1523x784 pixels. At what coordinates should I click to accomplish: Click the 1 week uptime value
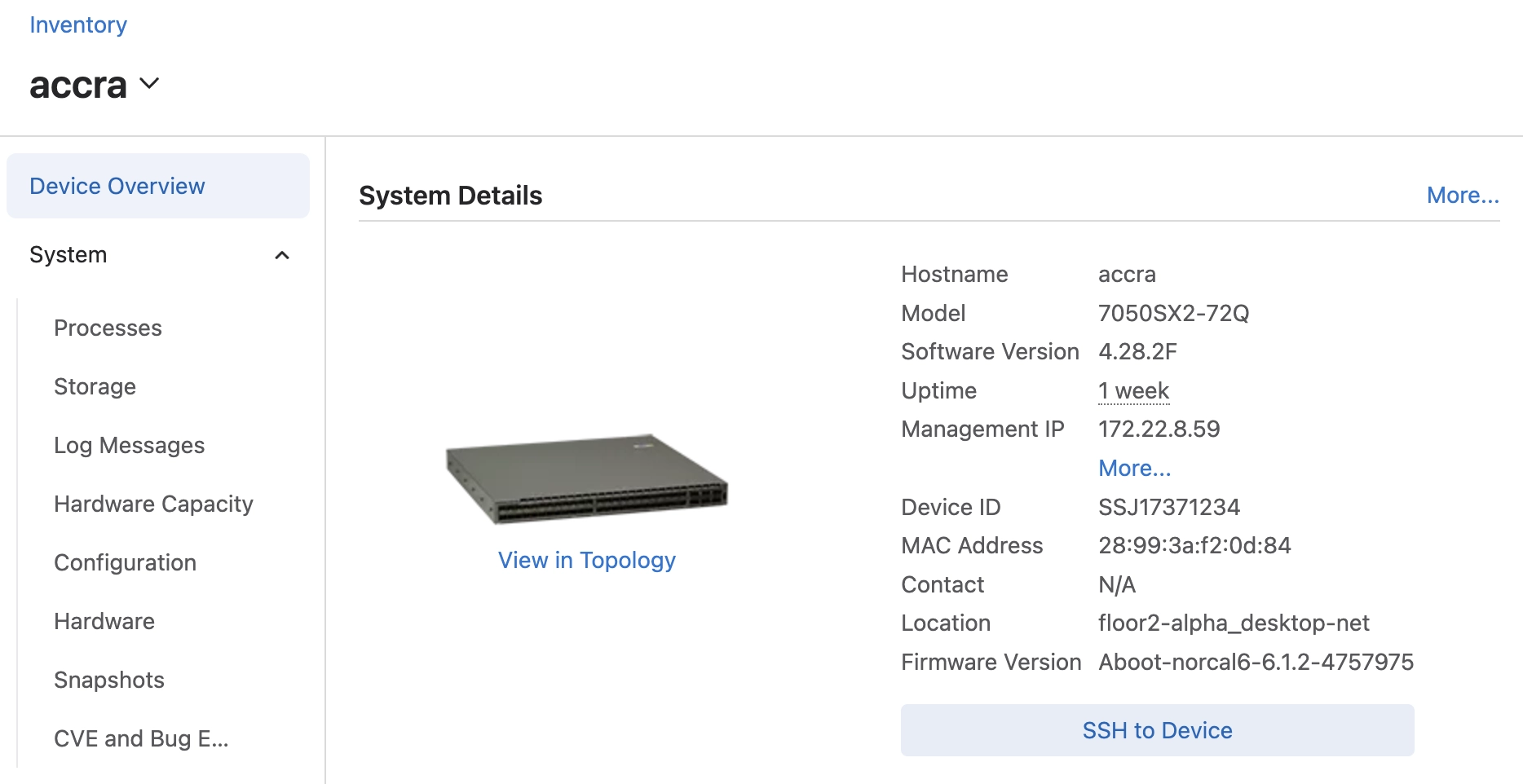pyautogui.click(x=1133, y=391)
